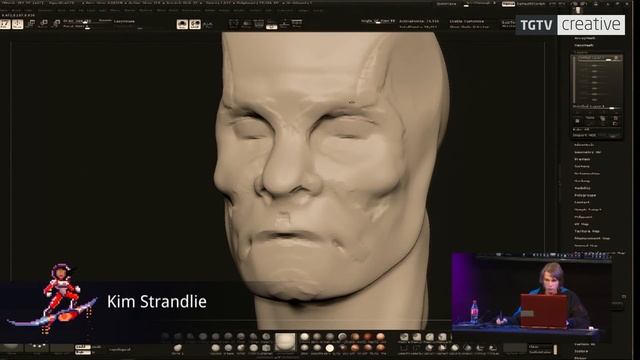The height and width of the screenshot is (360, 640).
Task: Expand the Deformation subpalette
Action: tap(587, 173)
